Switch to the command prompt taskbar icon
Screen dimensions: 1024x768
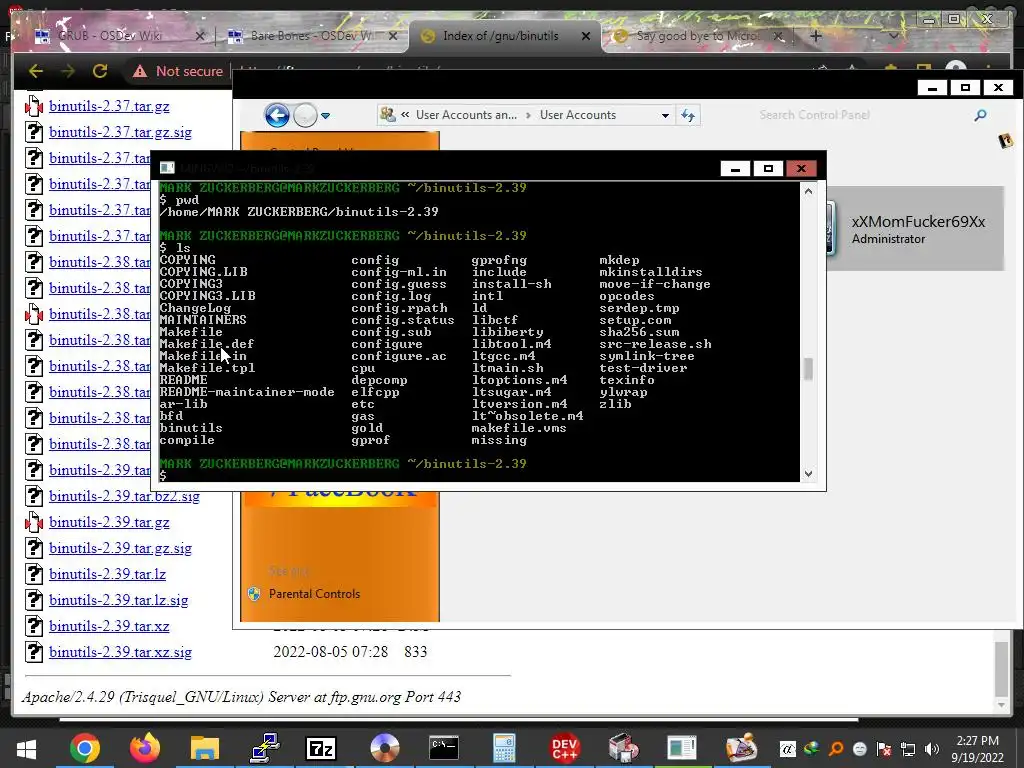(x=444, y=748)
